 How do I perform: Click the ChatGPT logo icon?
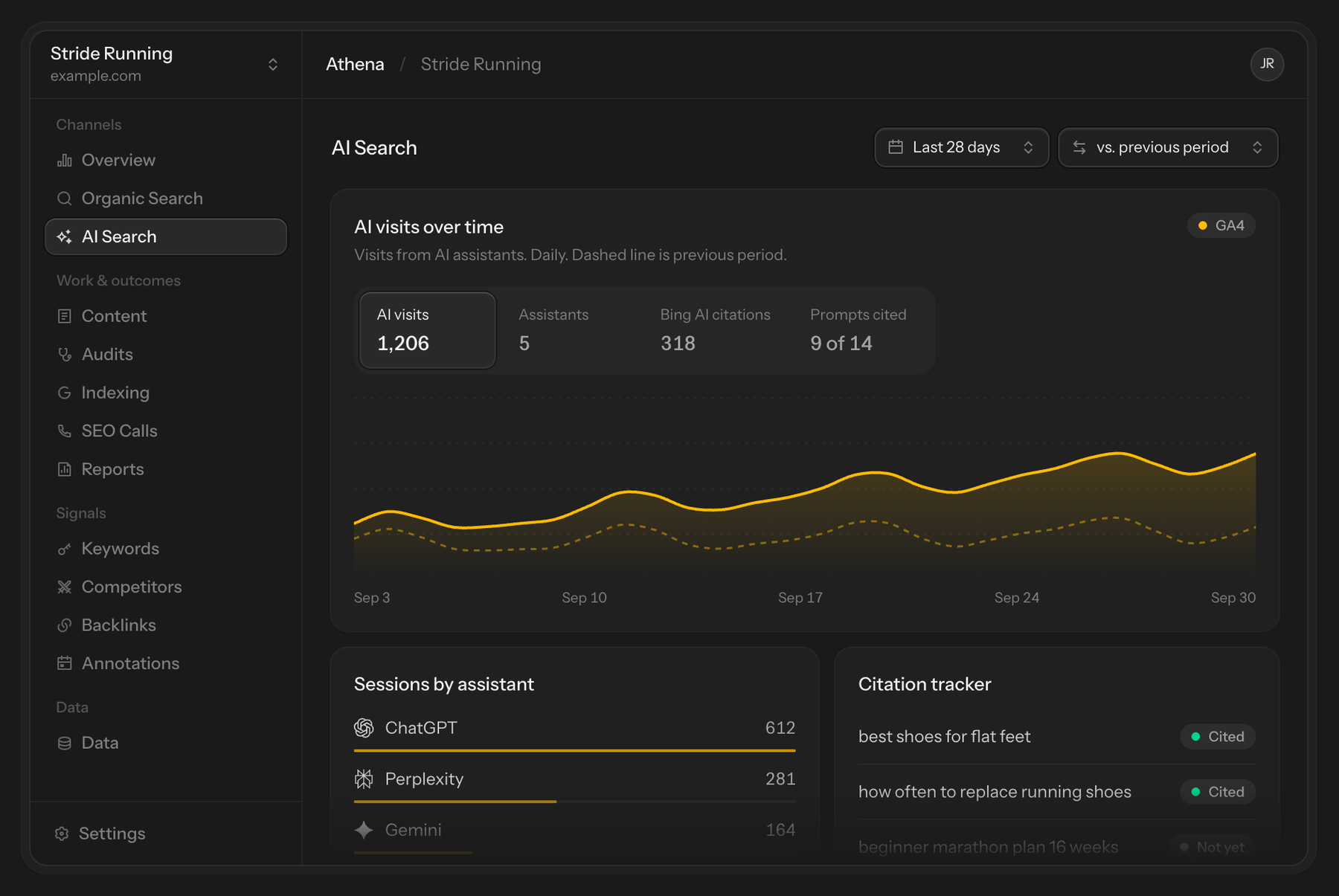364,728
